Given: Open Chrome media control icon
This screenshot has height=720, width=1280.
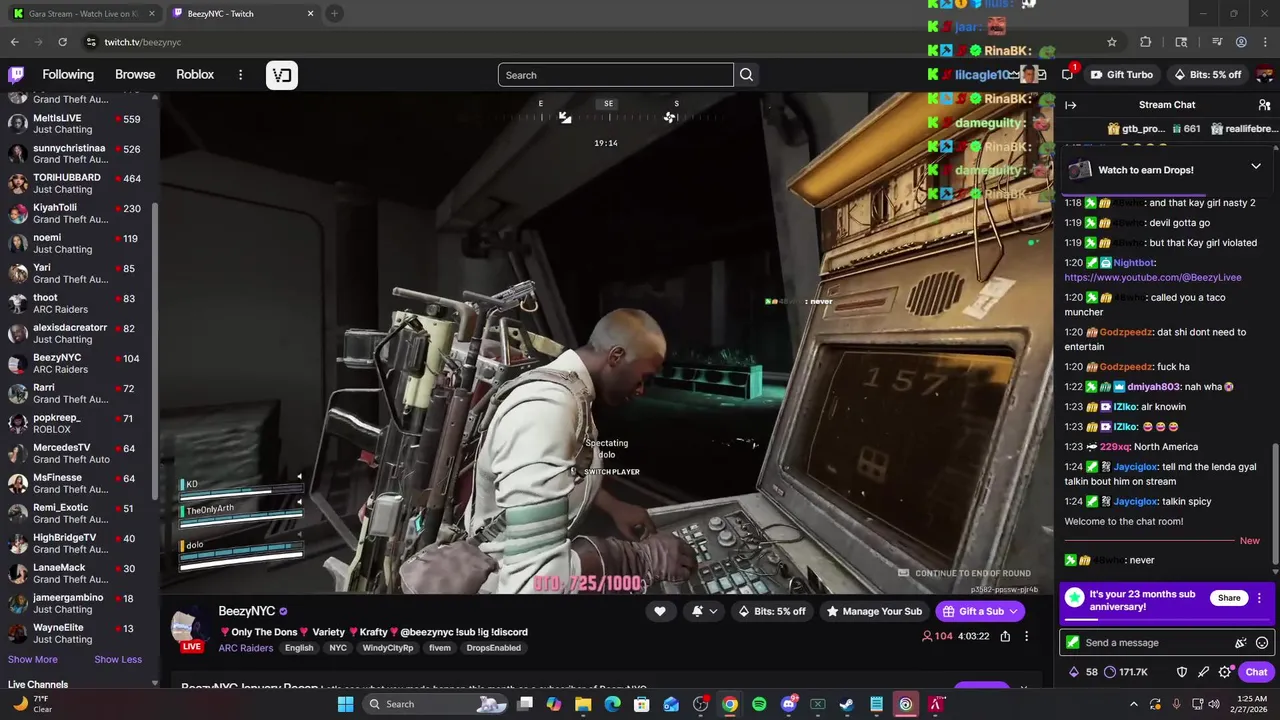Looking at the screenshot, I should (1216, 42).
